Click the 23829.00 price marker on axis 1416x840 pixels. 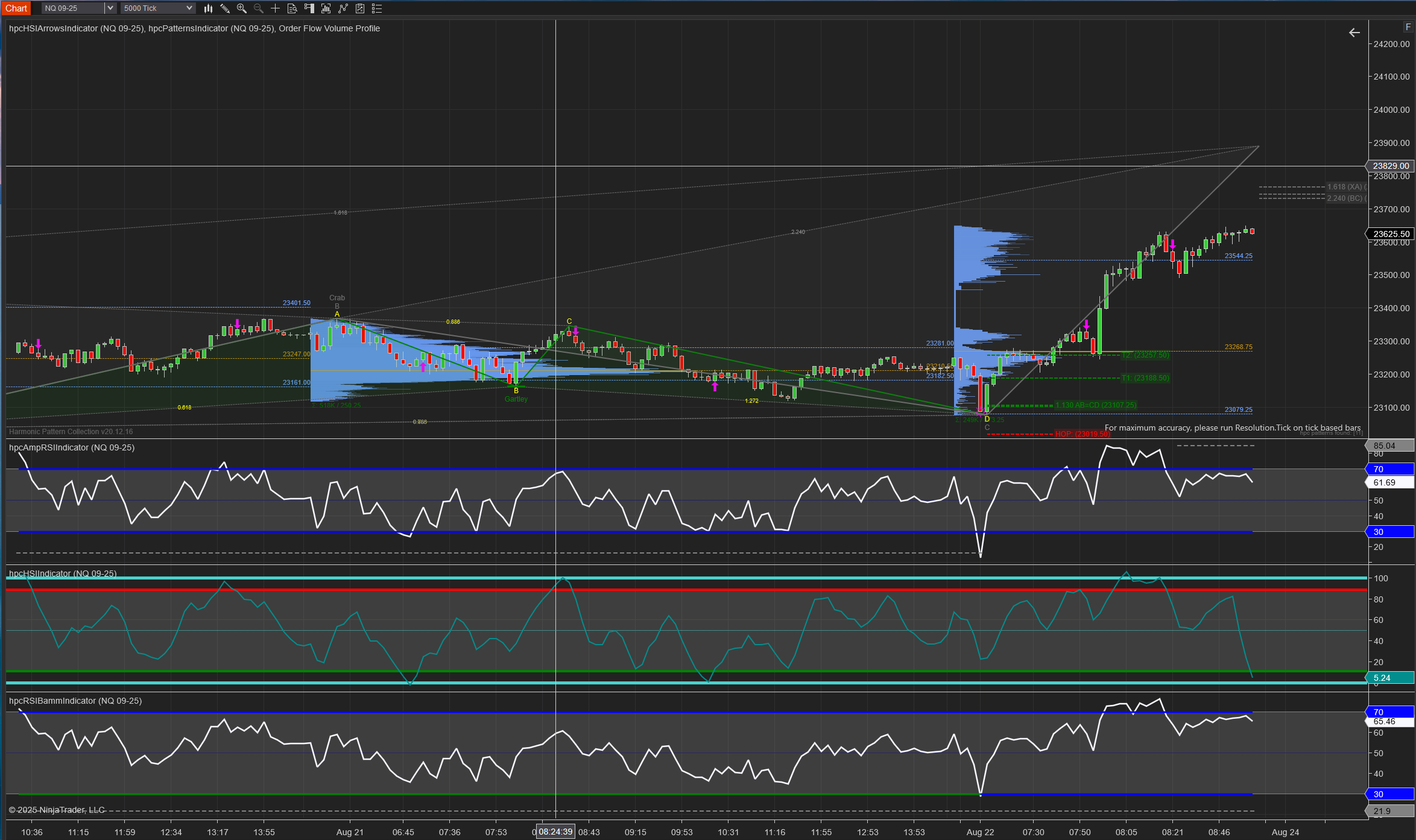click(x=1391, y=166)
